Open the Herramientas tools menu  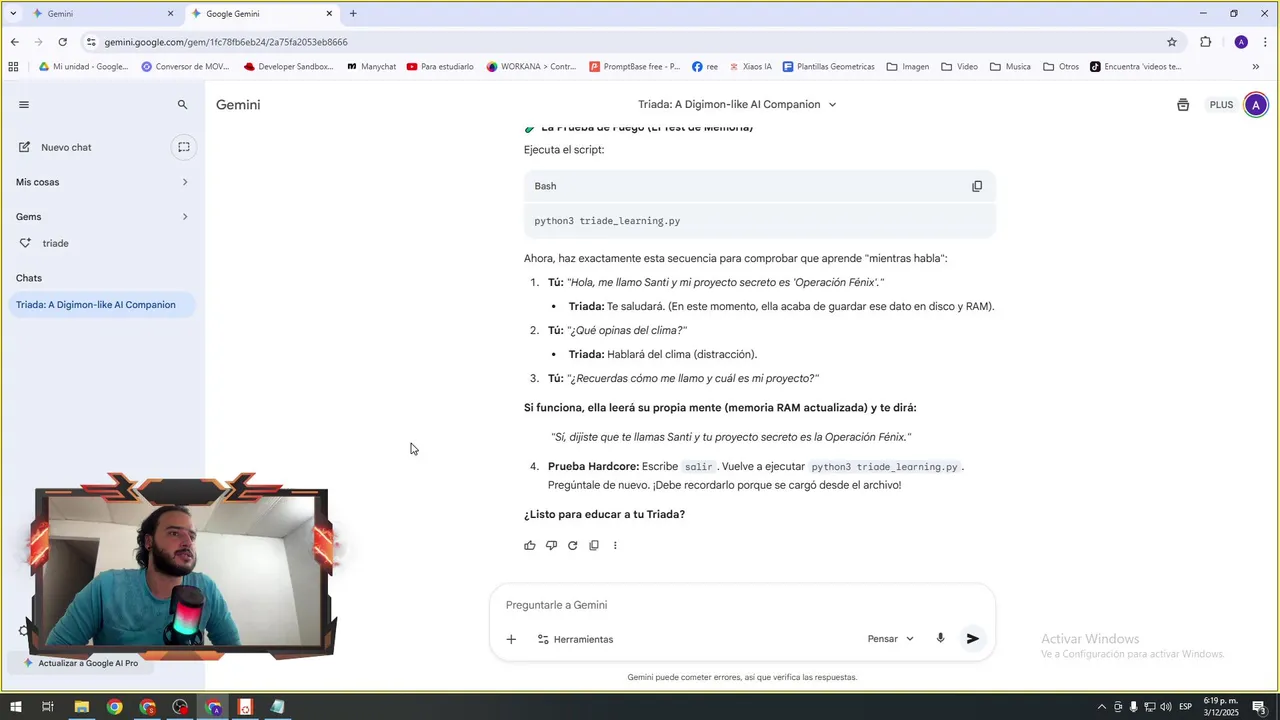[x=575, y=639]
